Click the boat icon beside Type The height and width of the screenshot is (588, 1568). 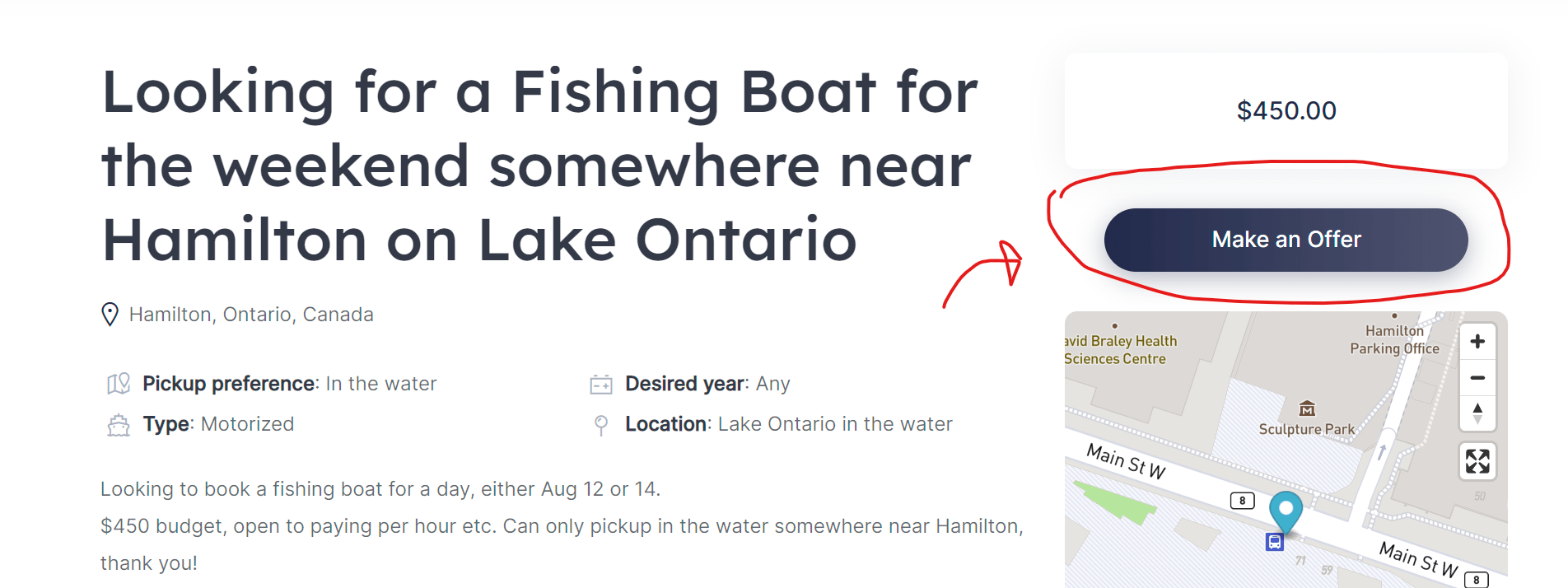click(119, 425)
